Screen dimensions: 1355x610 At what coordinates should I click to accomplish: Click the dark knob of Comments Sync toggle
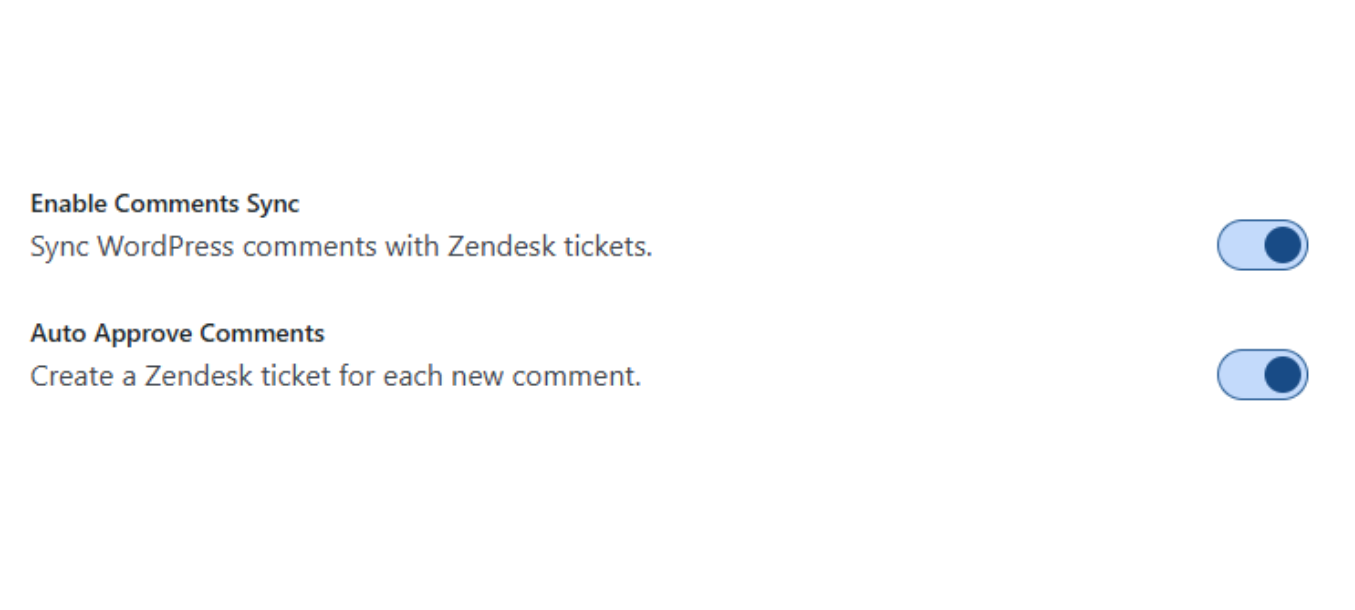[1283, 245]
